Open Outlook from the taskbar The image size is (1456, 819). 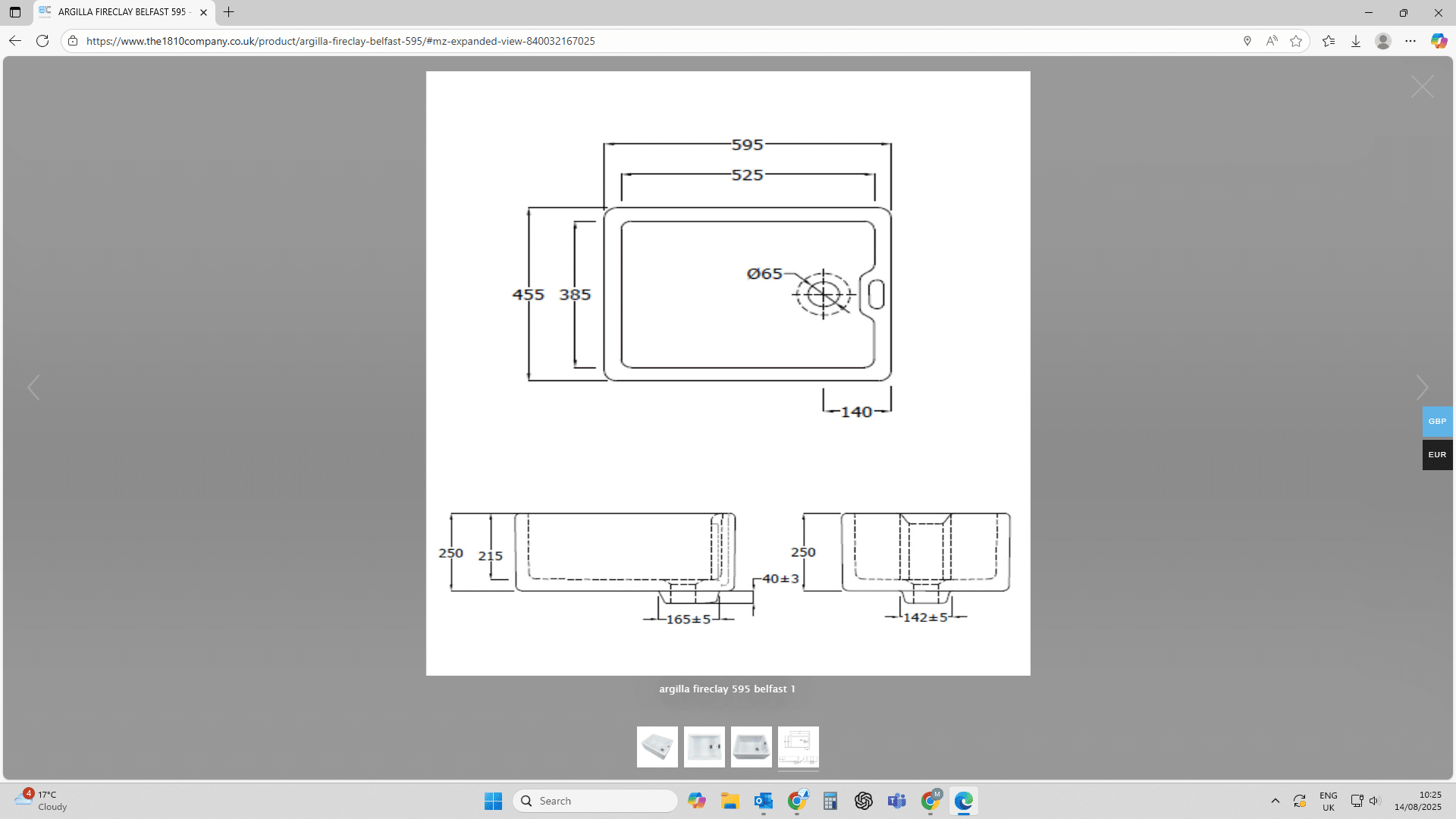pos(764,801)
